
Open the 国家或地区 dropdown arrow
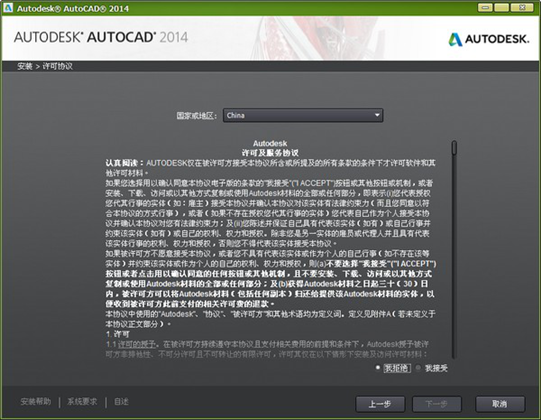pyautogui.click(x=377, y=115)
